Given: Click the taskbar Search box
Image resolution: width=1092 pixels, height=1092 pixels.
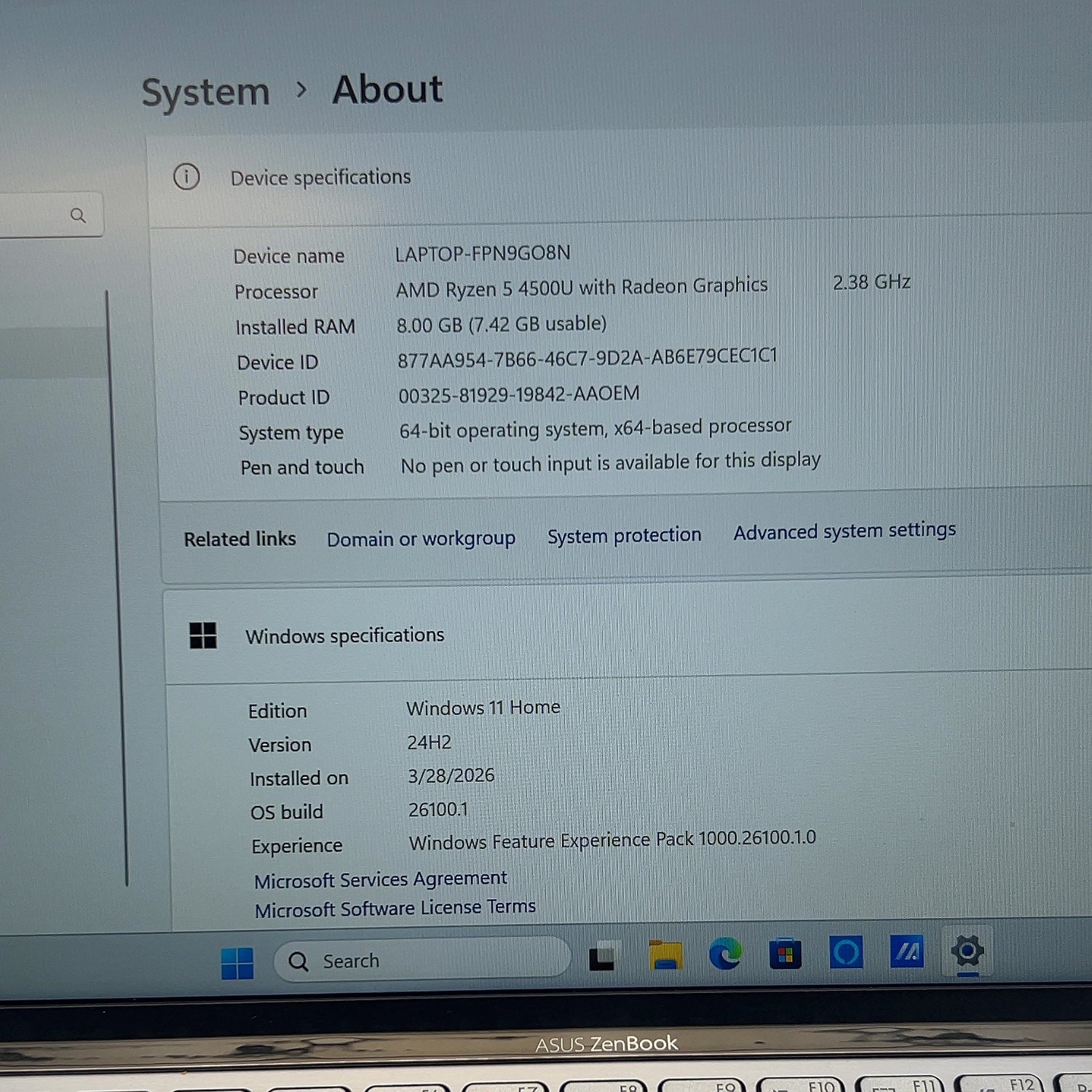Looking at the screenshot, I should (x=422, y=960).
